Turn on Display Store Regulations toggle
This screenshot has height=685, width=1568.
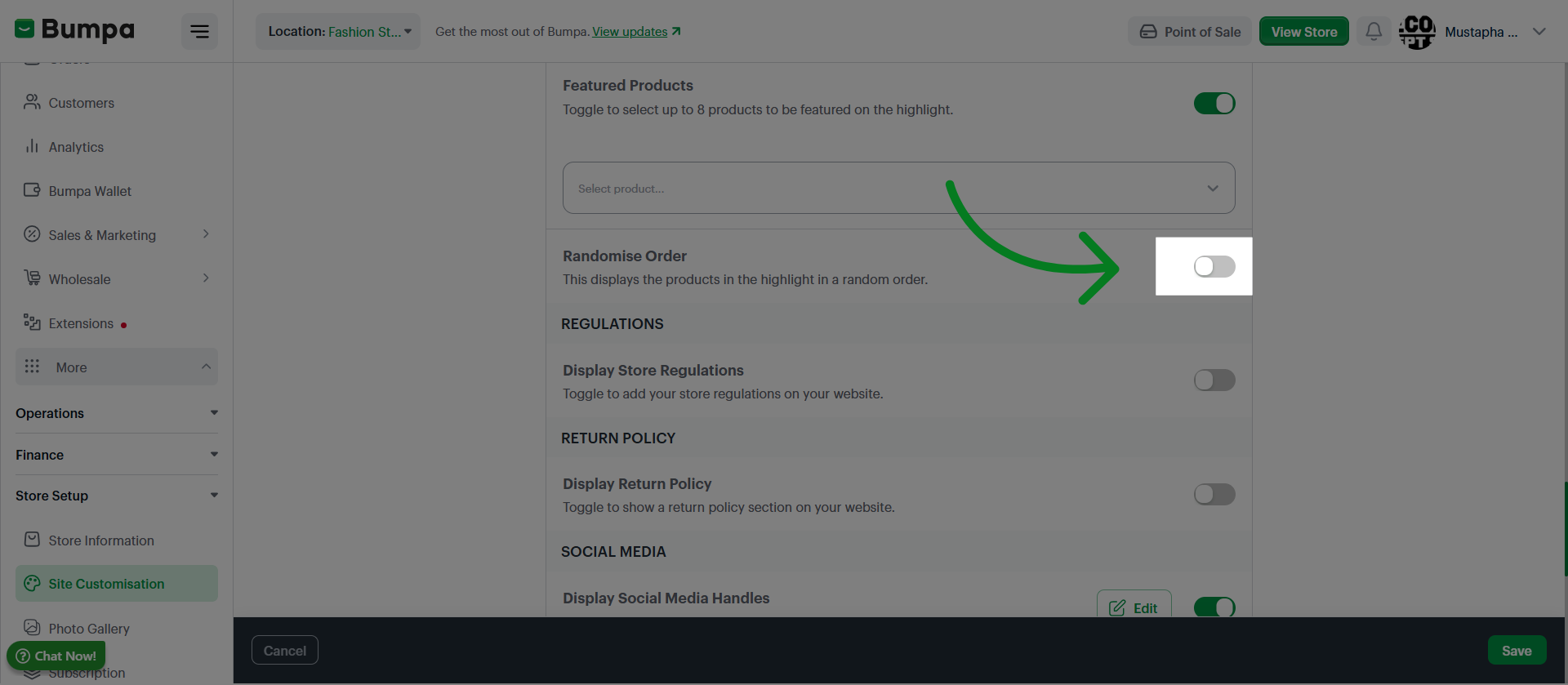(1214, 380)
